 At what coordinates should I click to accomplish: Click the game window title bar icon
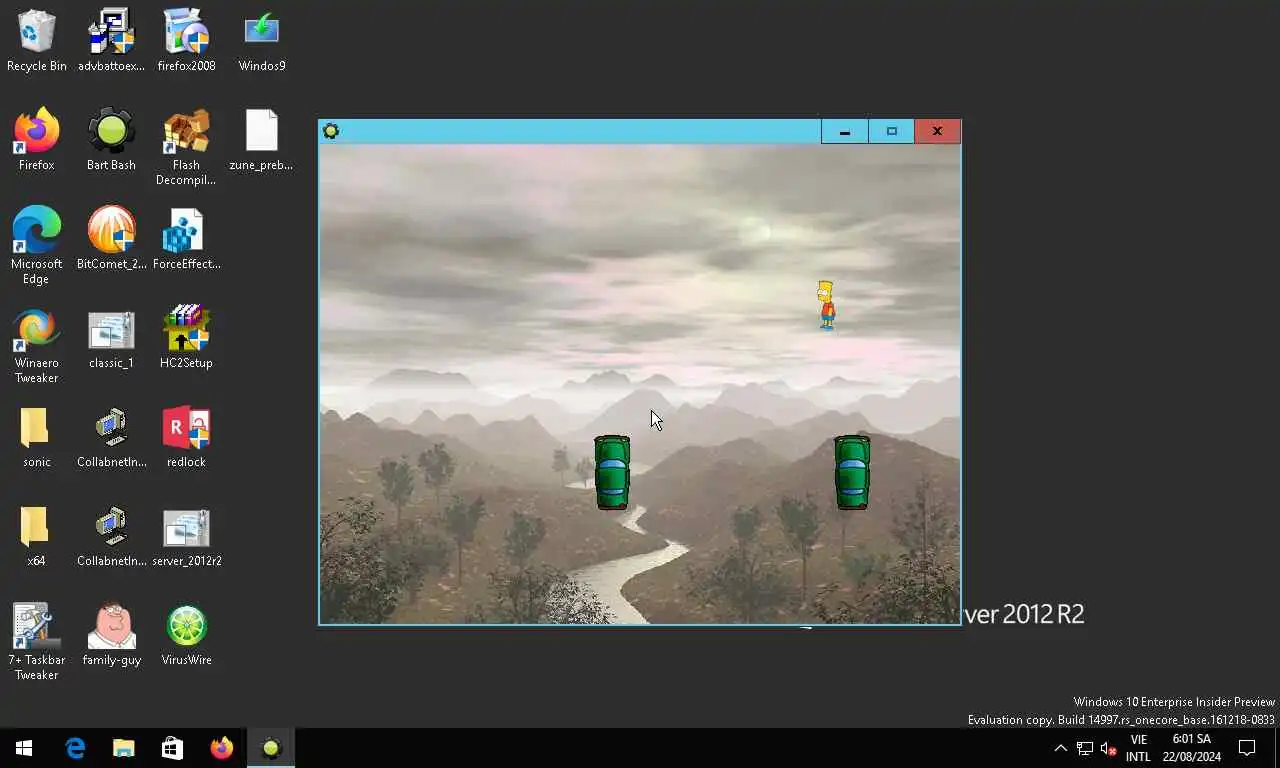coord(331,131)
